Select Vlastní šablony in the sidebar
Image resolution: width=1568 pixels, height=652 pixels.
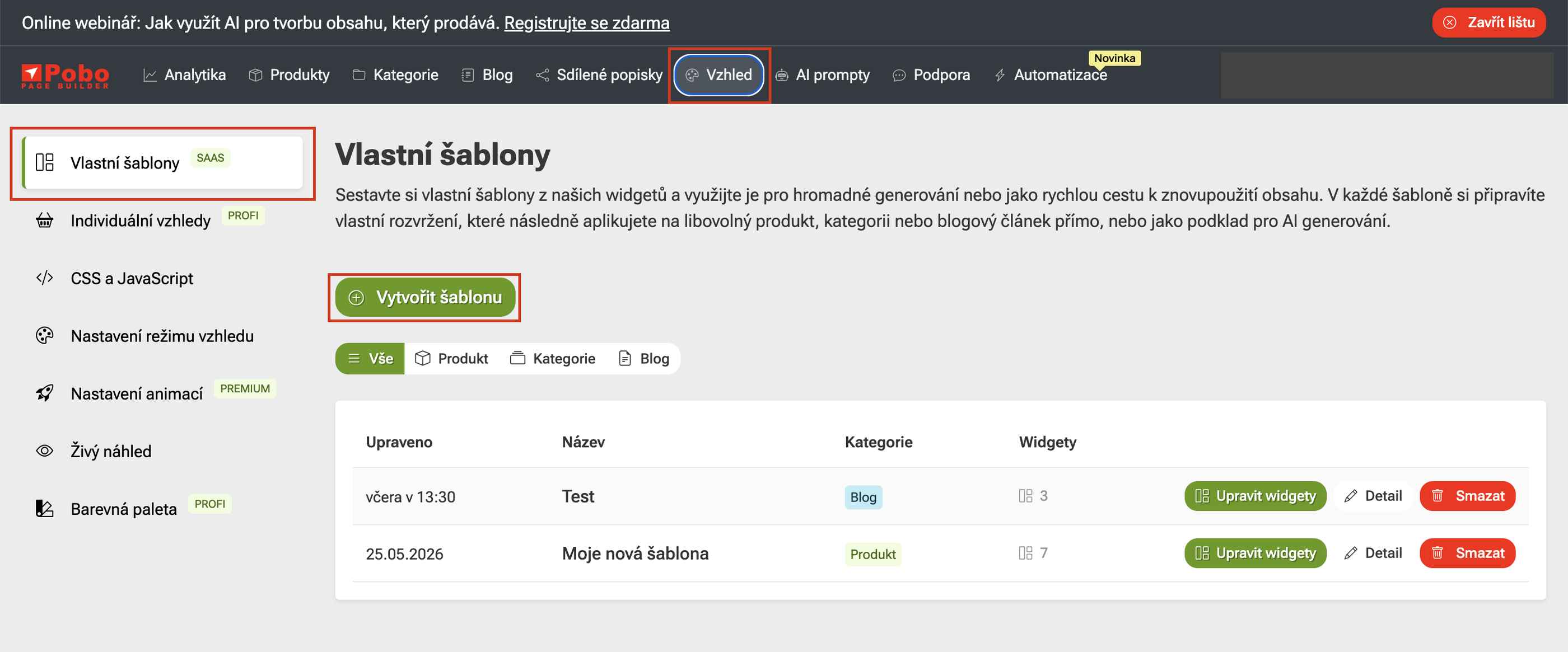pos(162,162)
